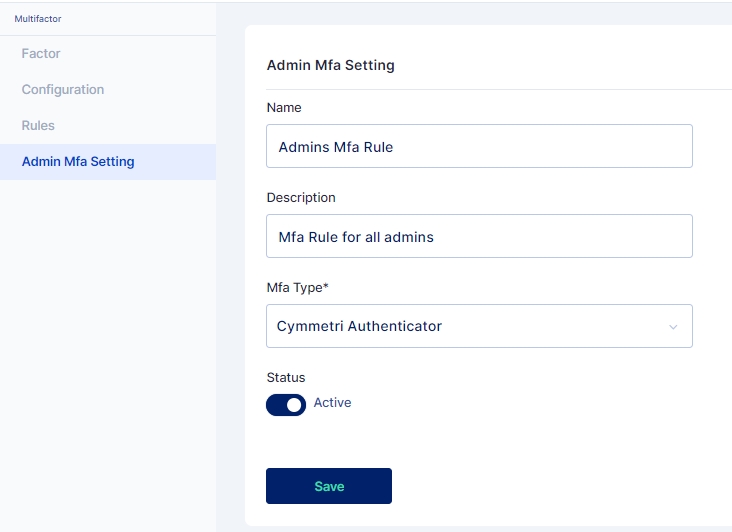732x532 pixels.
Task: Select the Cymmetri Authenticator value text
Action: [x=359, y=326]
